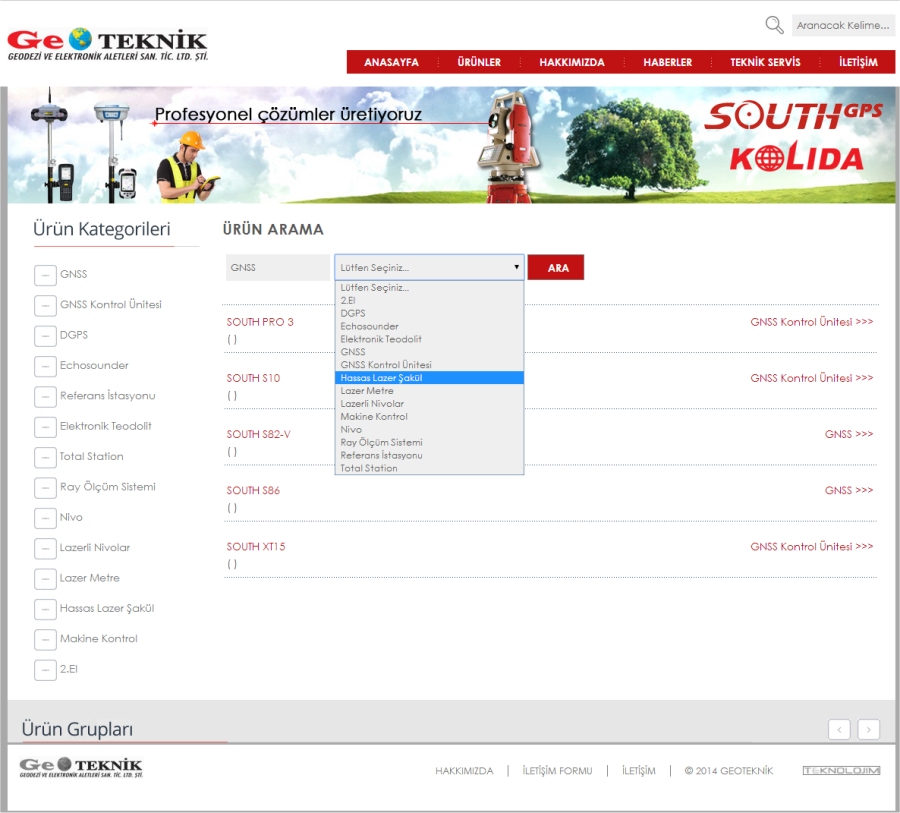Open the ÜRÜNLER menu item

tap(479, 62)
